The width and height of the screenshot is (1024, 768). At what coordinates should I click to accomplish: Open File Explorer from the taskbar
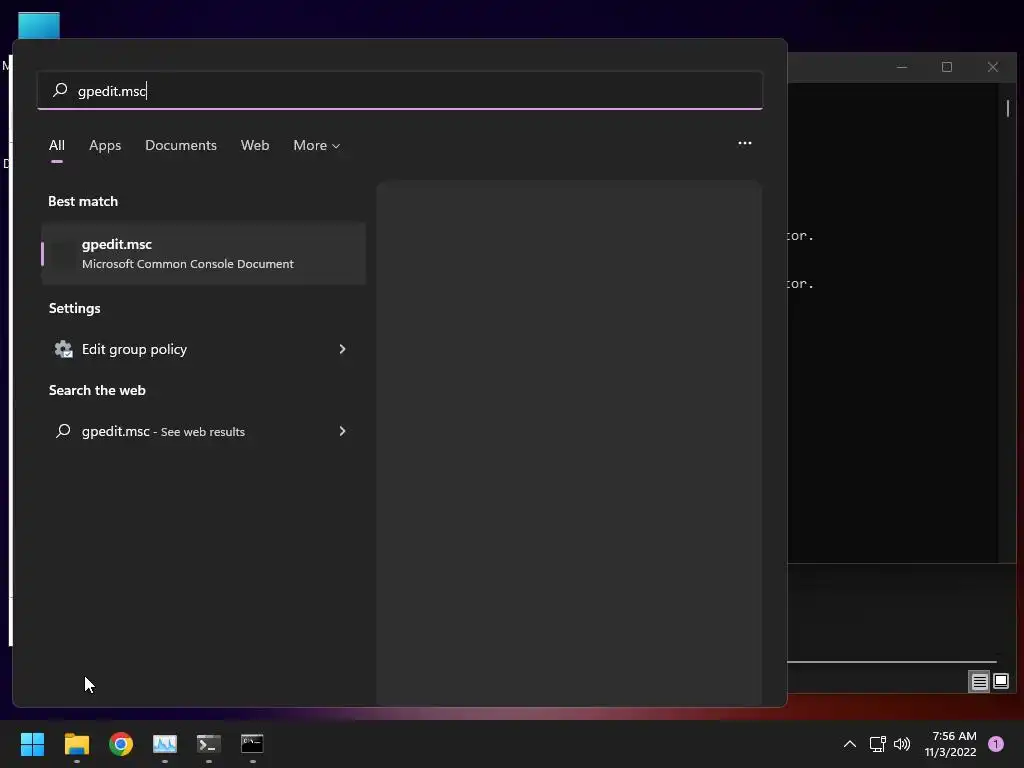tap(76, 744)
